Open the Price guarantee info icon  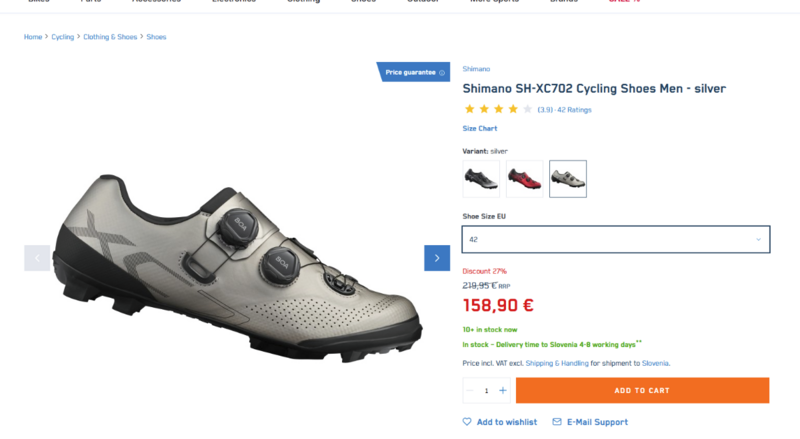pos(442,72)
